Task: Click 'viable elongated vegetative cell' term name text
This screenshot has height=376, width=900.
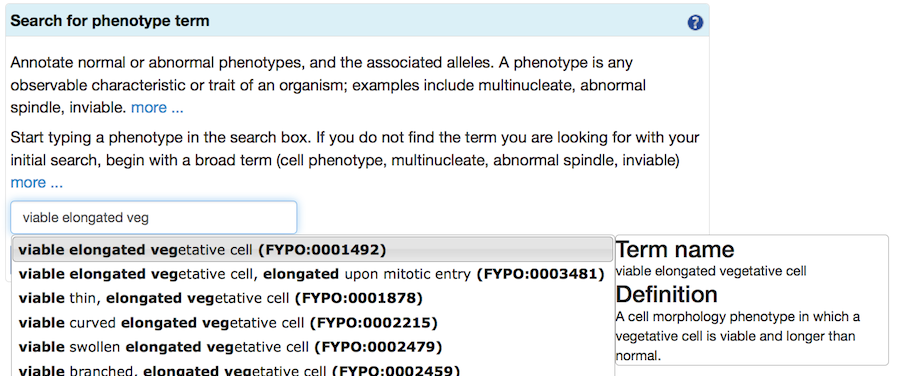Action: [x=711, y=271]
